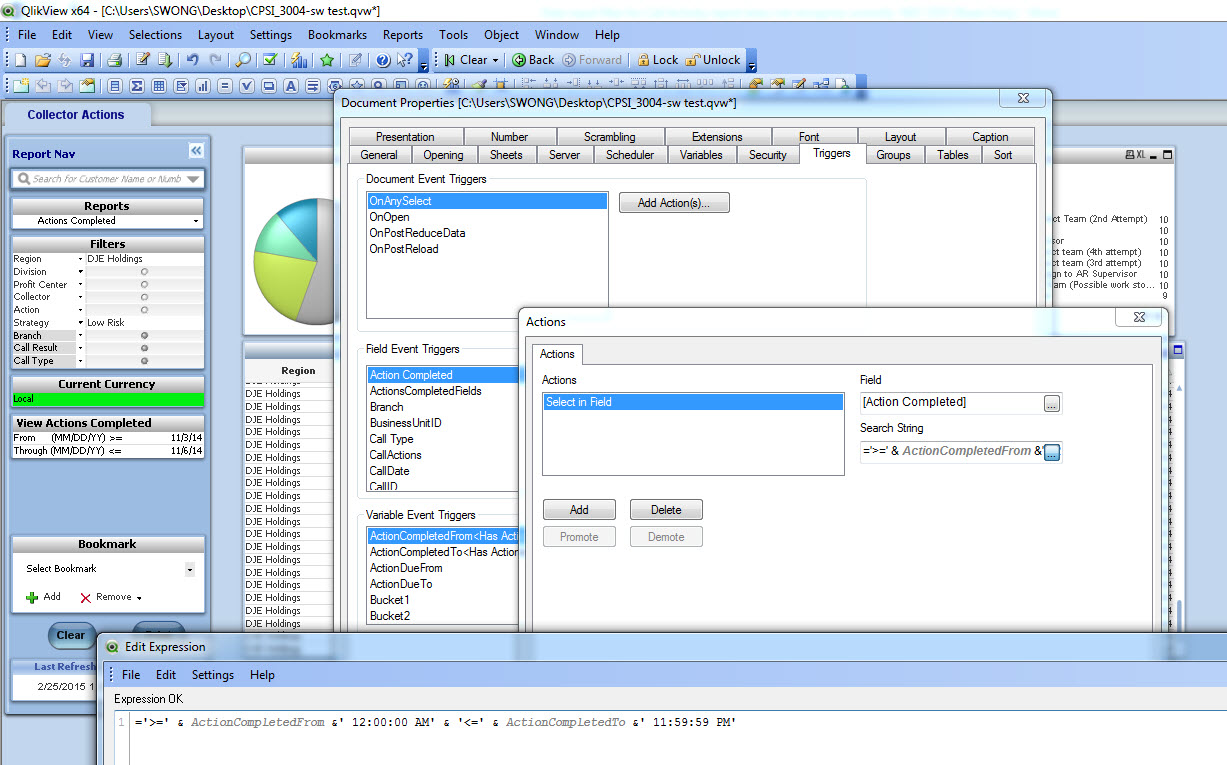Click the Search for Customer Name field
The image size is (1227, 765).
pyautogui.click(x=107, y=179)
